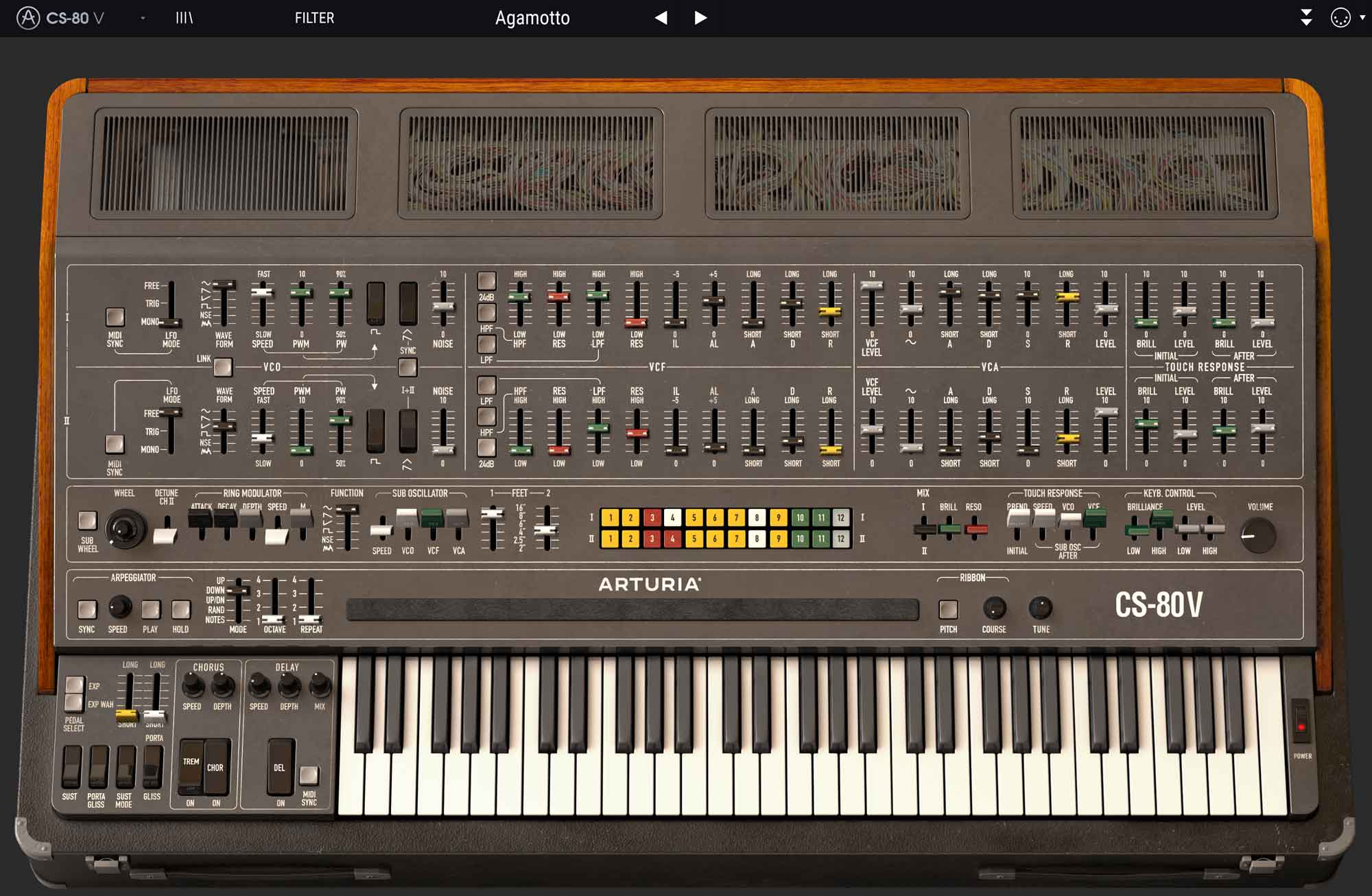Viewport: 1372px width, 896px height.
Task: Click the Volume knob
Action: tap(1258, 535)
